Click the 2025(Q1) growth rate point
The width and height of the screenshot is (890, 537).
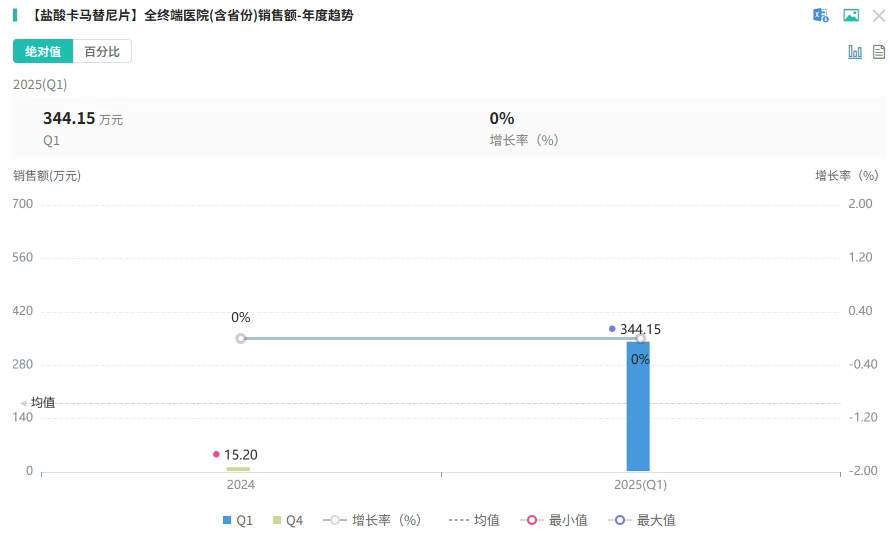tap(640, 338)
